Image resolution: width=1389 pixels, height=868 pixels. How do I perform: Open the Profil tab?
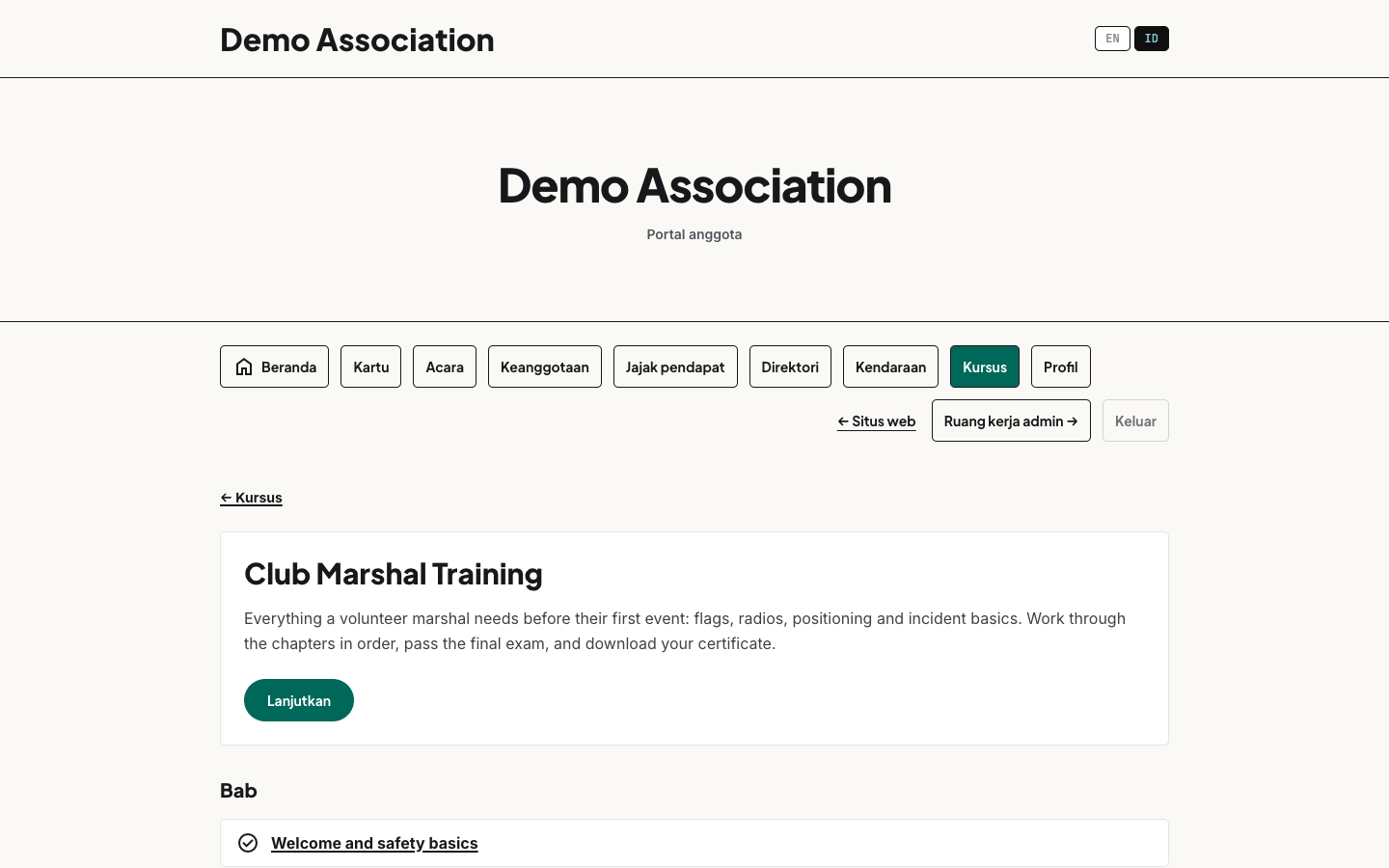1061,366
